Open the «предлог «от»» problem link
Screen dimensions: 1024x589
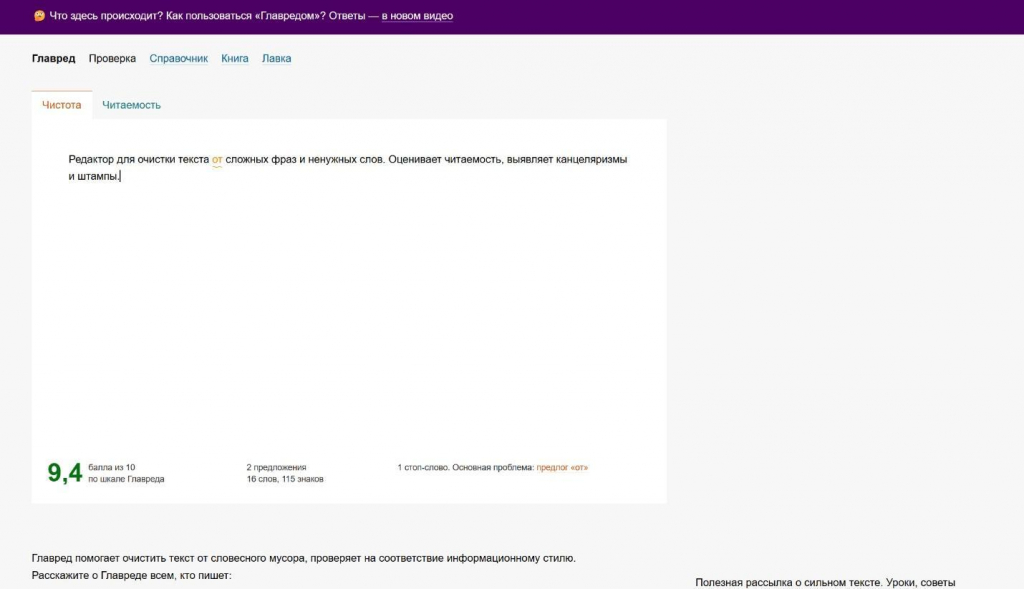point(562,467)
